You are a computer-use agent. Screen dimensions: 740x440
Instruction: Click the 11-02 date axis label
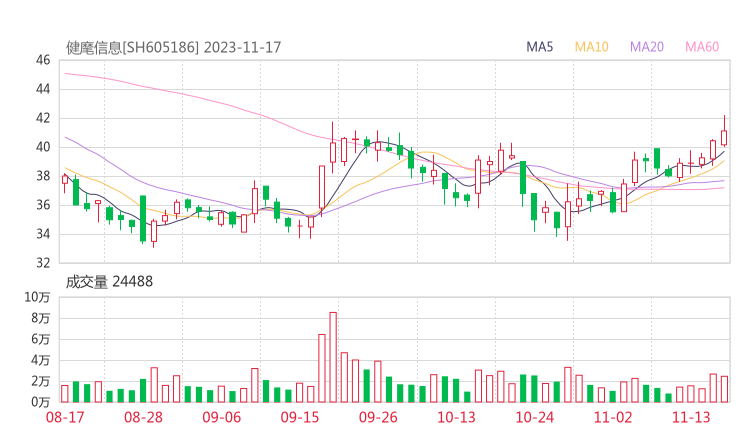point(613,417)
